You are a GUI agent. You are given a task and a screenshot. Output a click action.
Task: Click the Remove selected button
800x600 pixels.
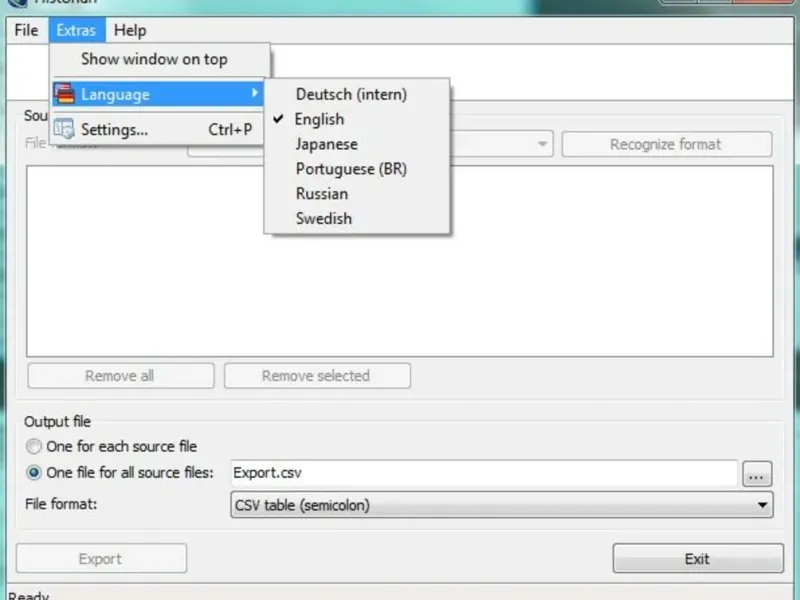coord(317,376)
